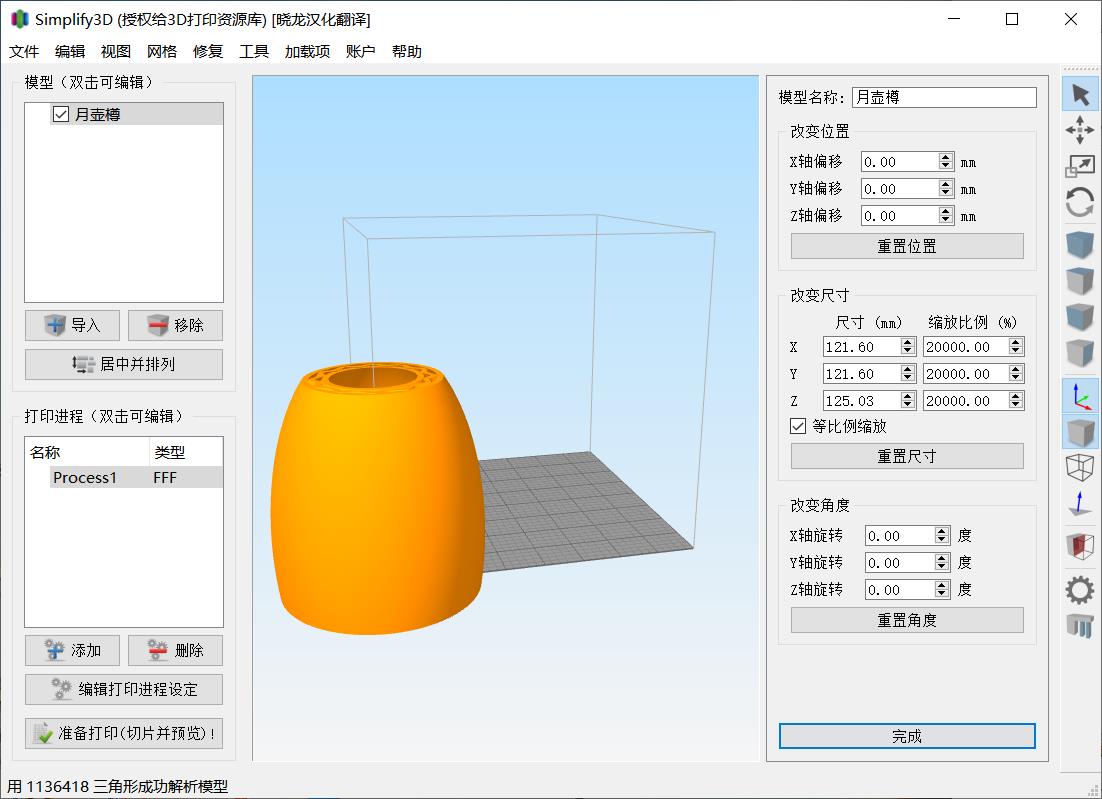Click the 模型名称 text field
This screenshot has width=1102, height=799.
(x=944, y=97)
